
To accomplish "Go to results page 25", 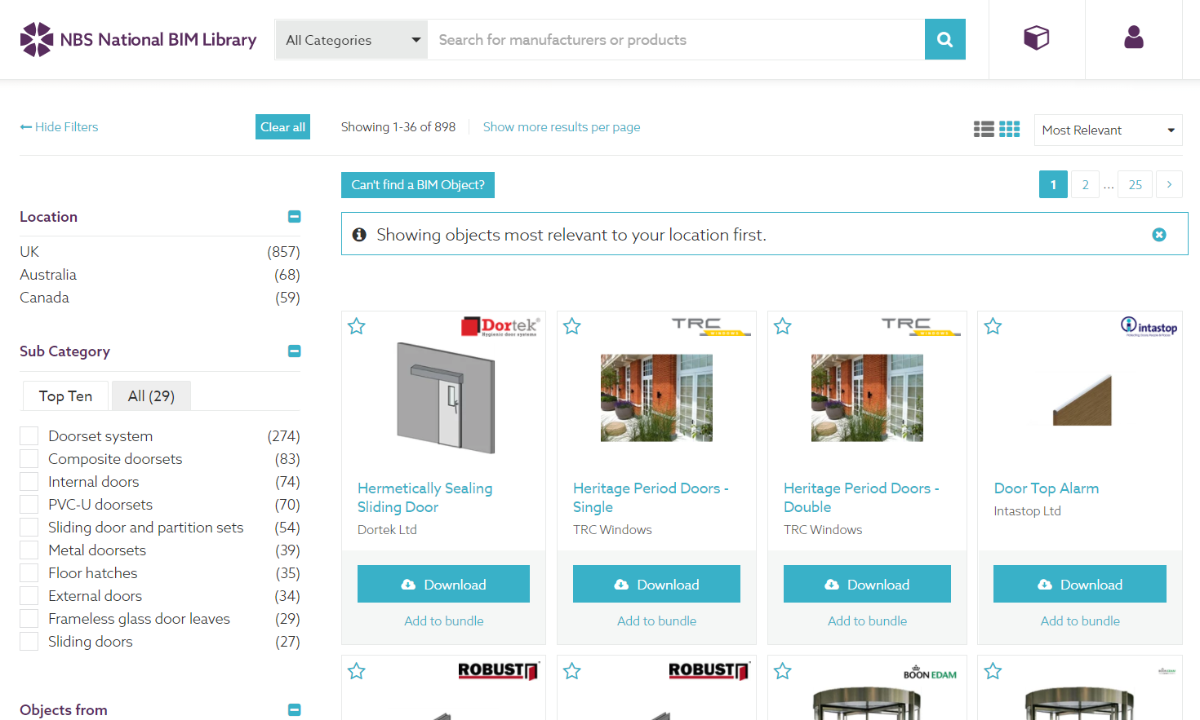I will point(1135,185).
